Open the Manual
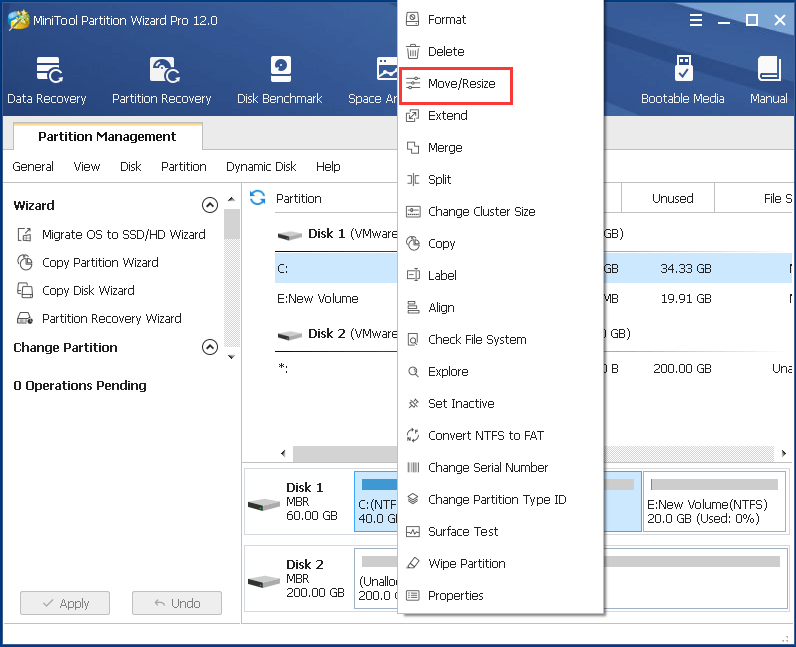 coord(769,80)
